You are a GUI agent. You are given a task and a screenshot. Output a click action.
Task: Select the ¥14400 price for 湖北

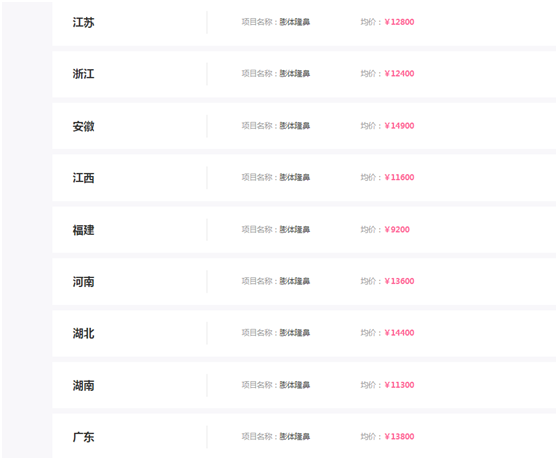pyautogui.click(x=399, y=333)
